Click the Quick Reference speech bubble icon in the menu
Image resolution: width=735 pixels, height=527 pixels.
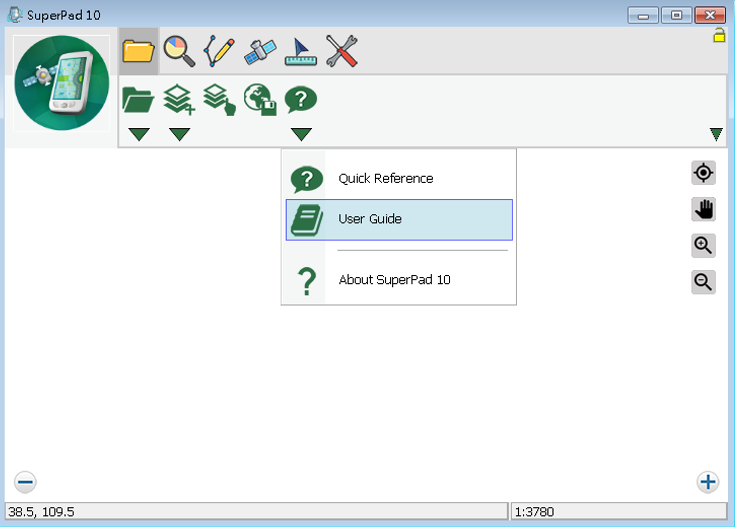tap(307, 179)
